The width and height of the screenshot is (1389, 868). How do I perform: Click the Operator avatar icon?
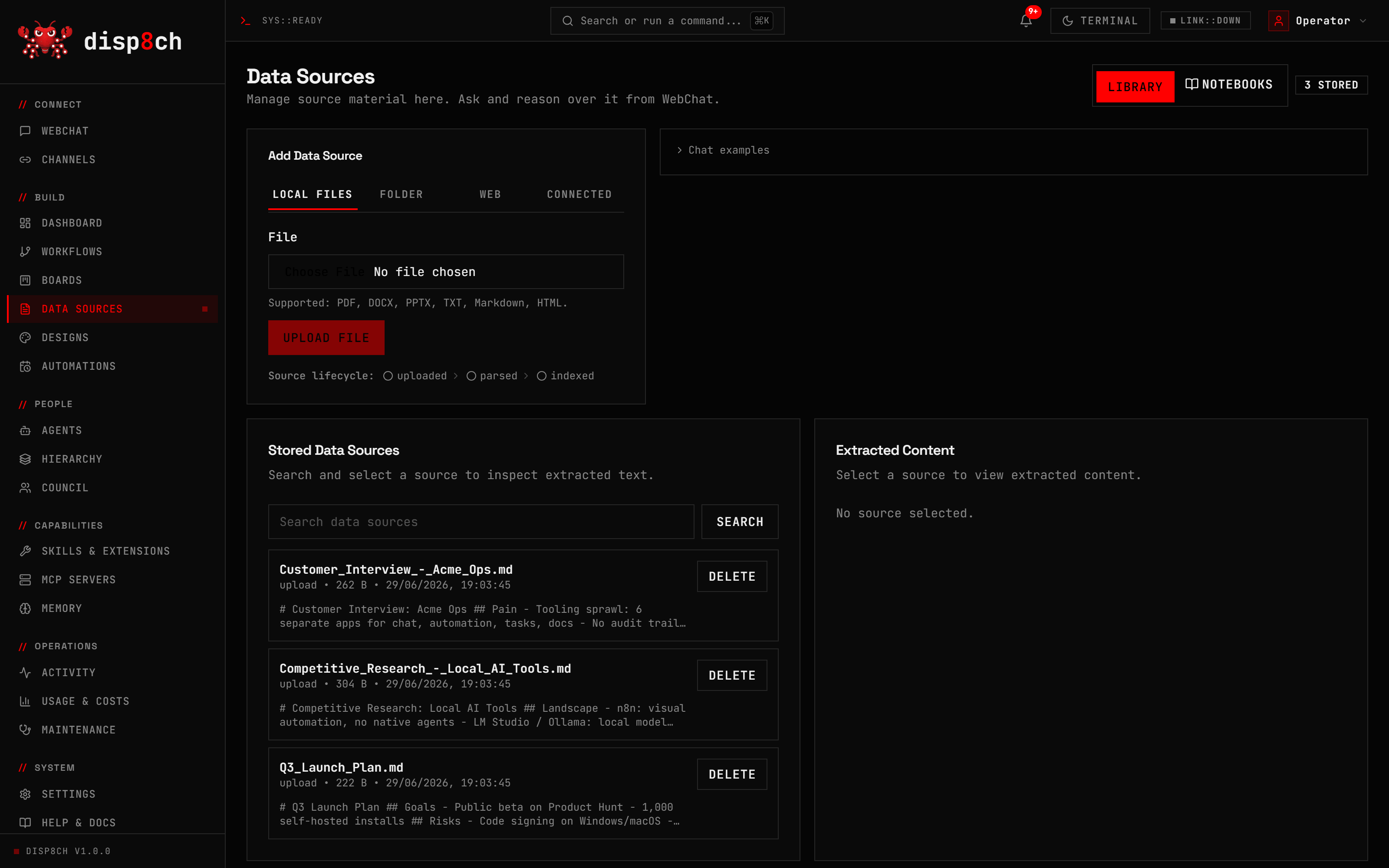click(x=1279, y=21)
